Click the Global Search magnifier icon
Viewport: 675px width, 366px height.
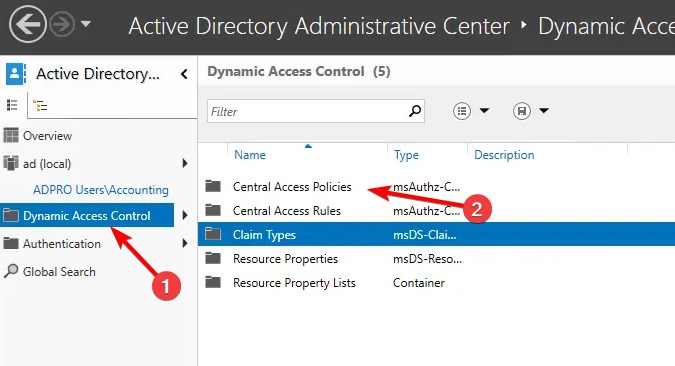click(x=11, y=271)
